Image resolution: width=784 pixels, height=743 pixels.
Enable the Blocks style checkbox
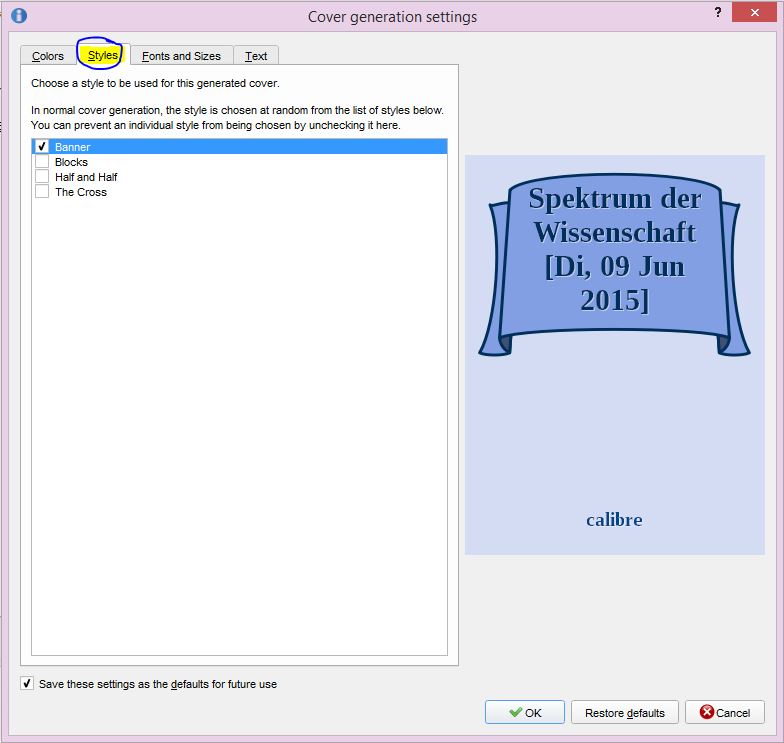point(42,162)
